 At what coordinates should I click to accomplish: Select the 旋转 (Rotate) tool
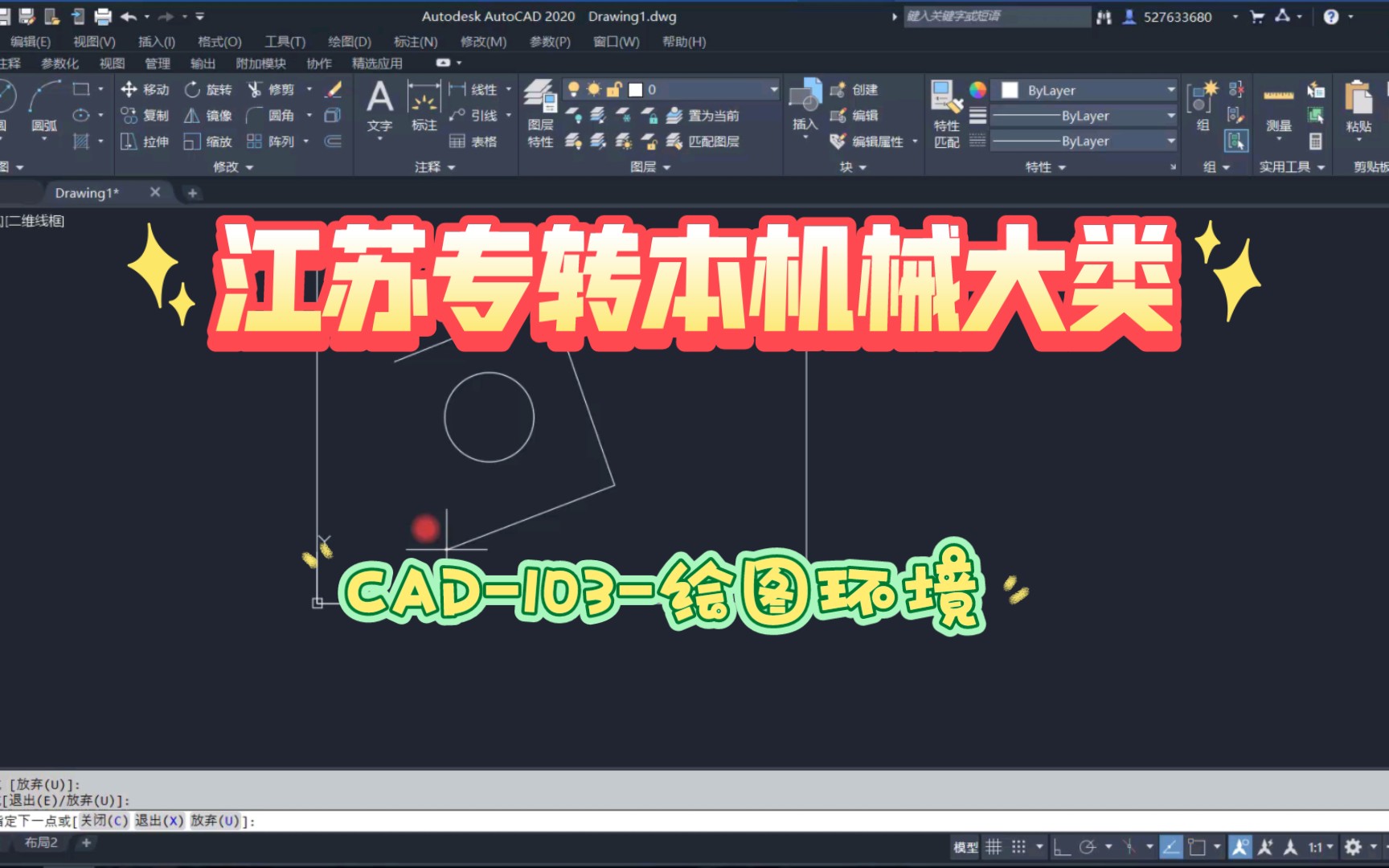(x=209, y=90)
